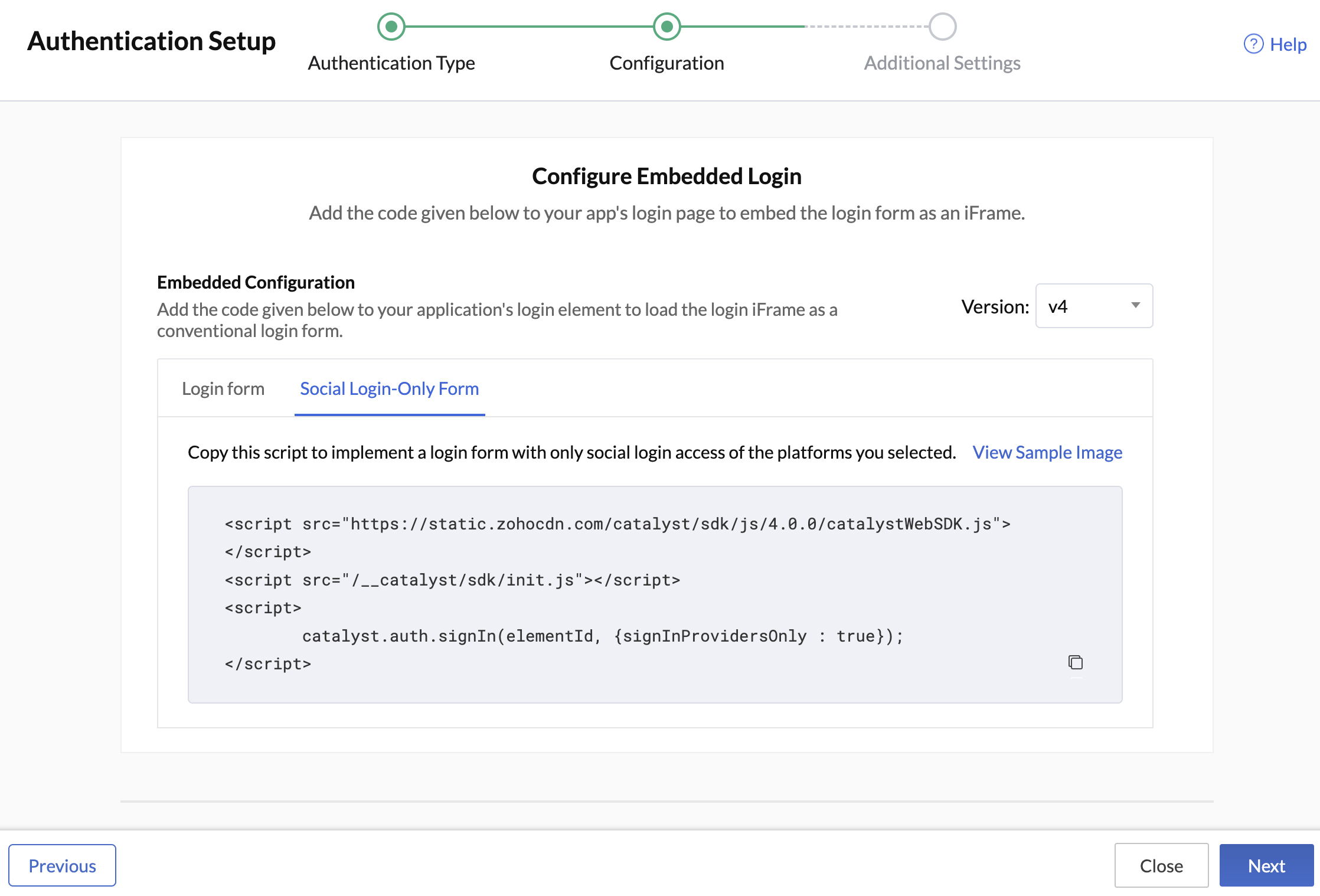The image size is (1320, 896).
Task: Select the Authentication Type step circle
Action: pyautogui.click(x=391, y=26)
